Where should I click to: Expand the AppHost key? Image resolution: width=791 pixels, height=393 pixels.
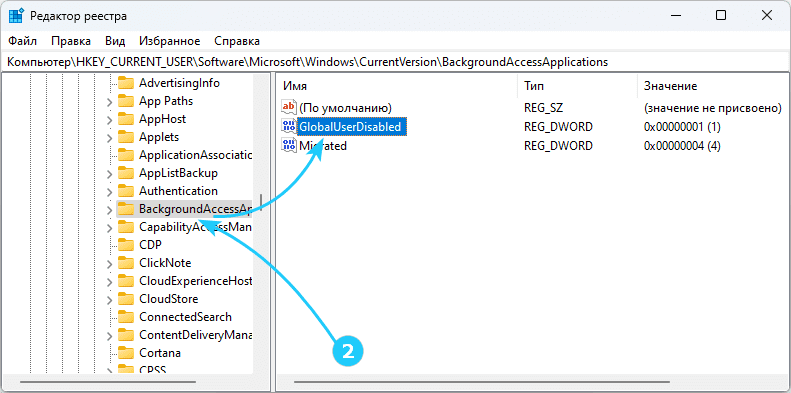coord(109,120)
